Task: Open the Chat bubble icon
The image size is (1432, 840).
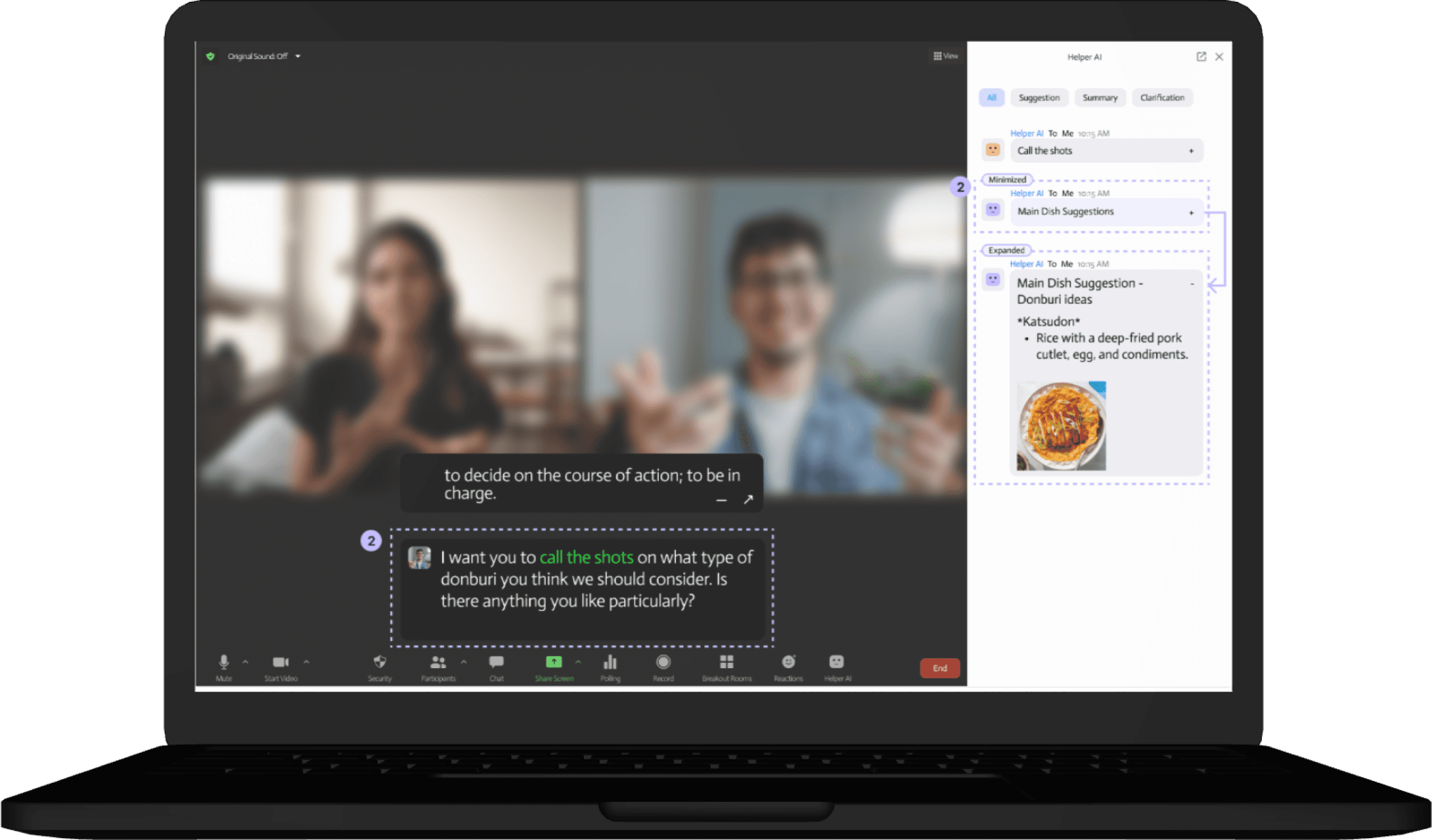Action: (496, 662)
